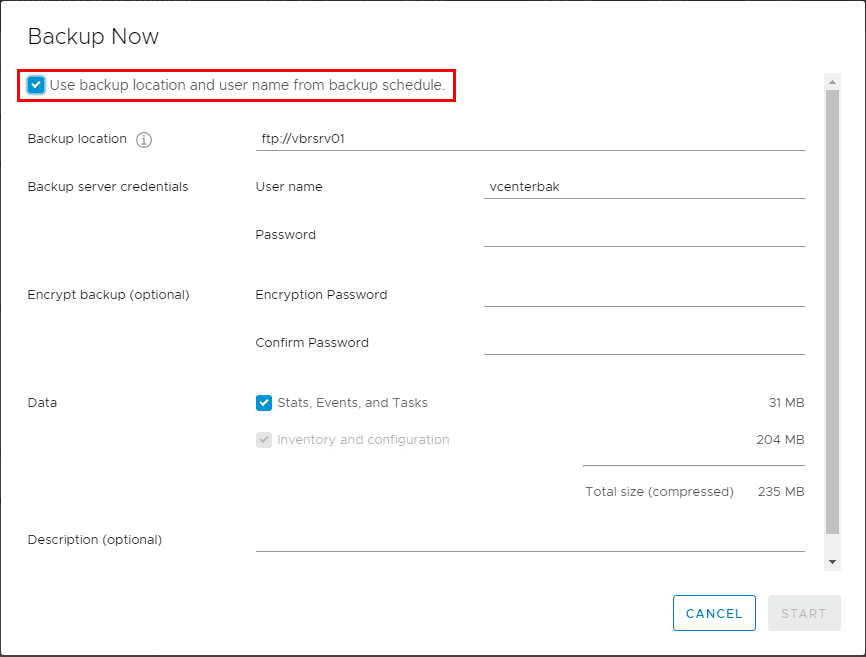Screen dimensions: 866x657
Task: Click the User name field showing vcenterbak
Action: [644, 187]
